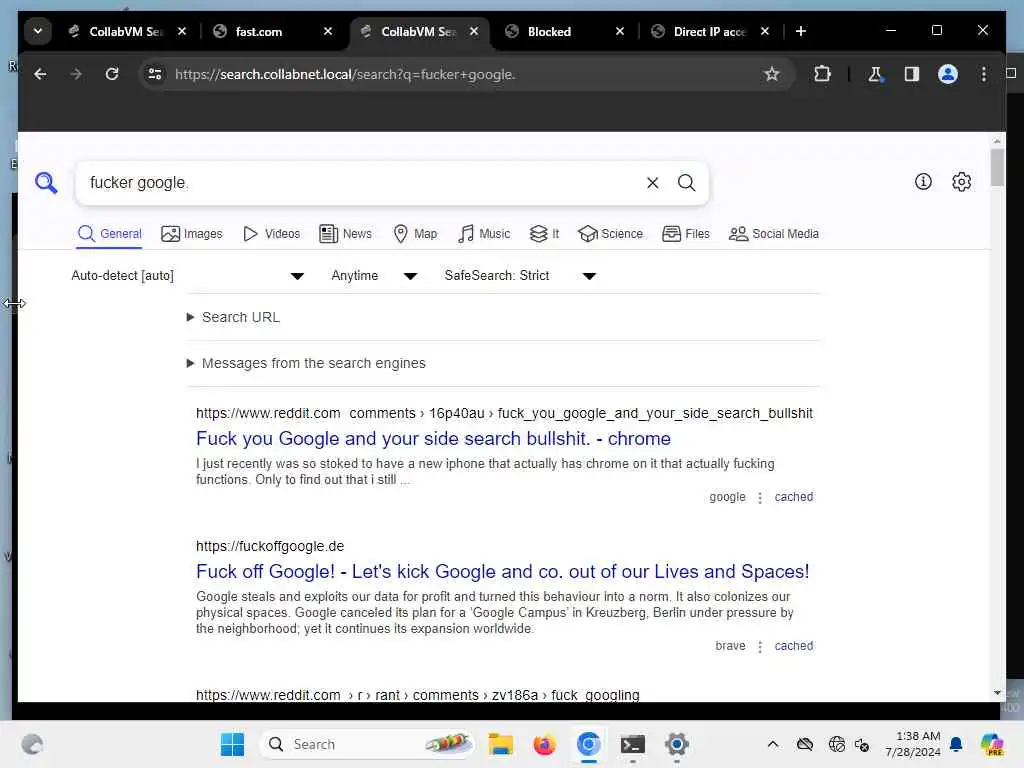Viewport: 1024px width, 768px height.
Task: Switch to first CollabVM Search tab
Action: point(125,31)
